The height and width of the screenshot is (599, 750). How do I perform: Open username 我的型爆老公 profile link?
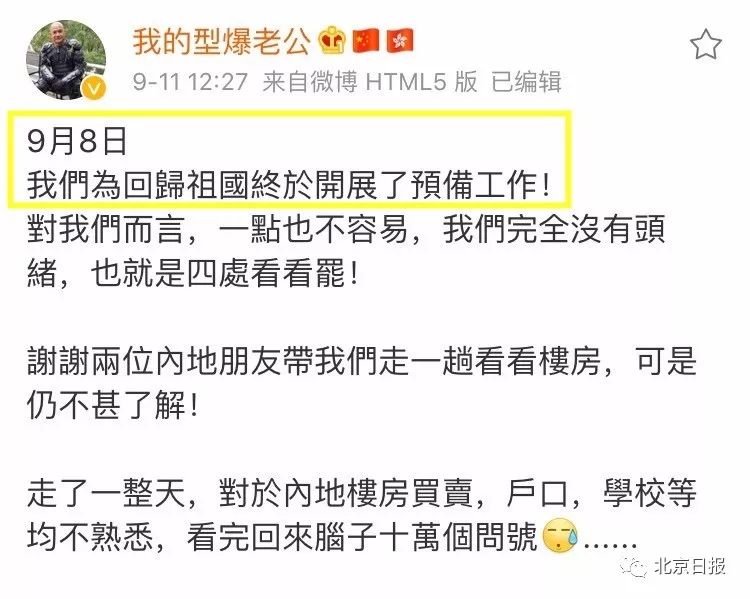point(221,41)
